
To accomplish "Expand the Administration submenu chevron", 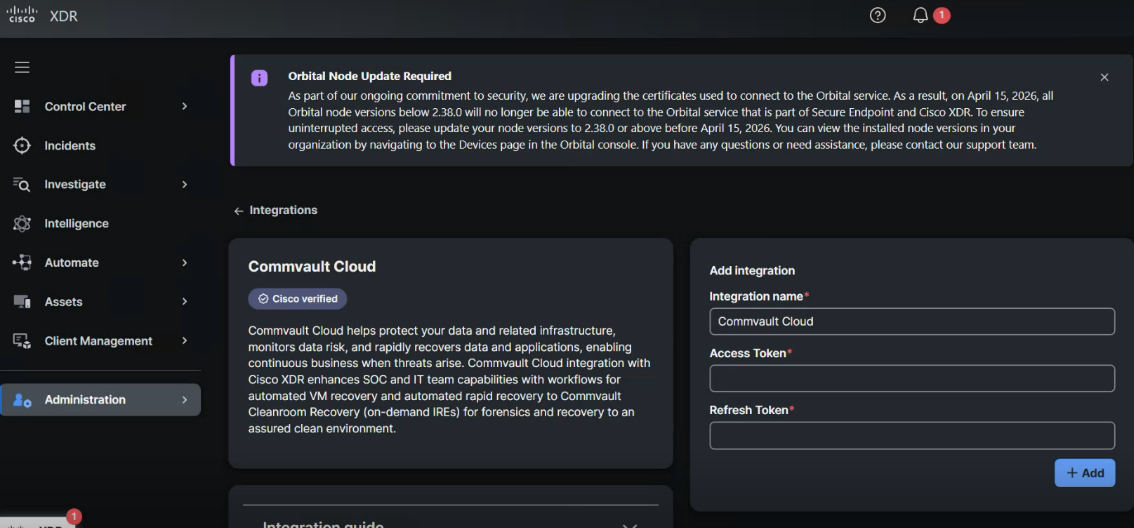I will [184, 400].
